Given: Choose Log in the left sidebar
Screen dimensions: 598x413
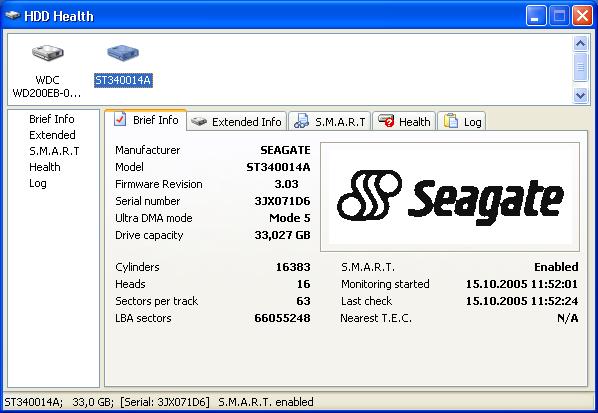Looking at the screenshot, I should pyautogui.click(x=38, y=183).
